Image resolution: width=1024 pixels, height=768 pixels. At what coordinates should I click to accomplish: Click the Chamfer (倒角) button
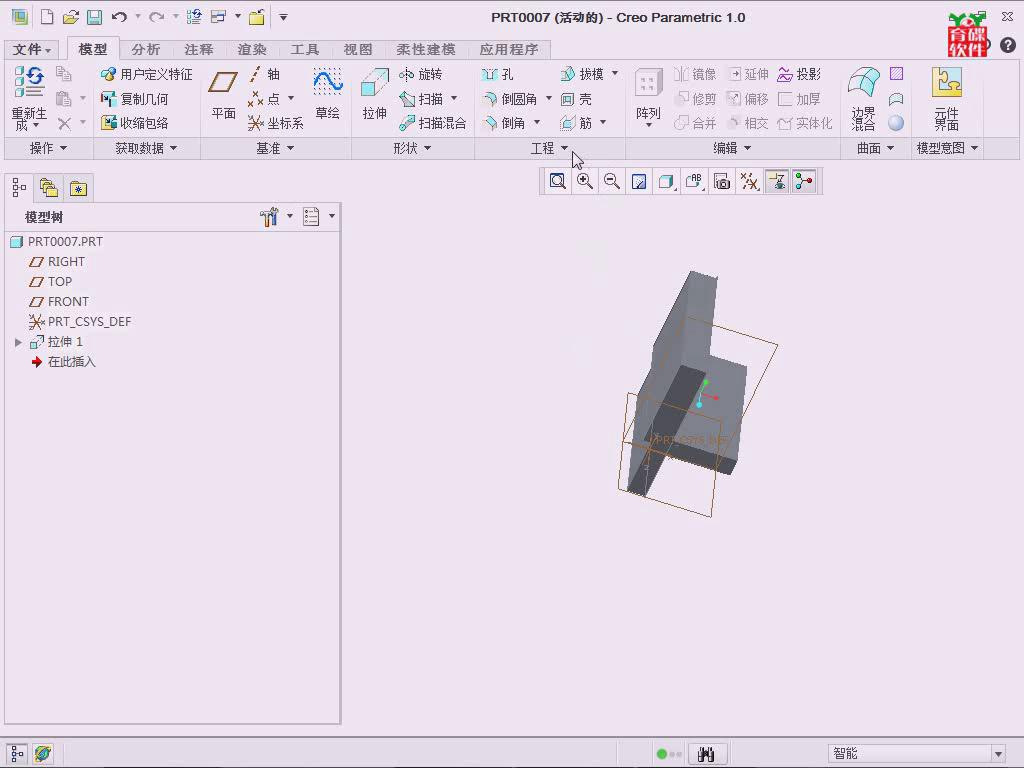coord(504,123)
